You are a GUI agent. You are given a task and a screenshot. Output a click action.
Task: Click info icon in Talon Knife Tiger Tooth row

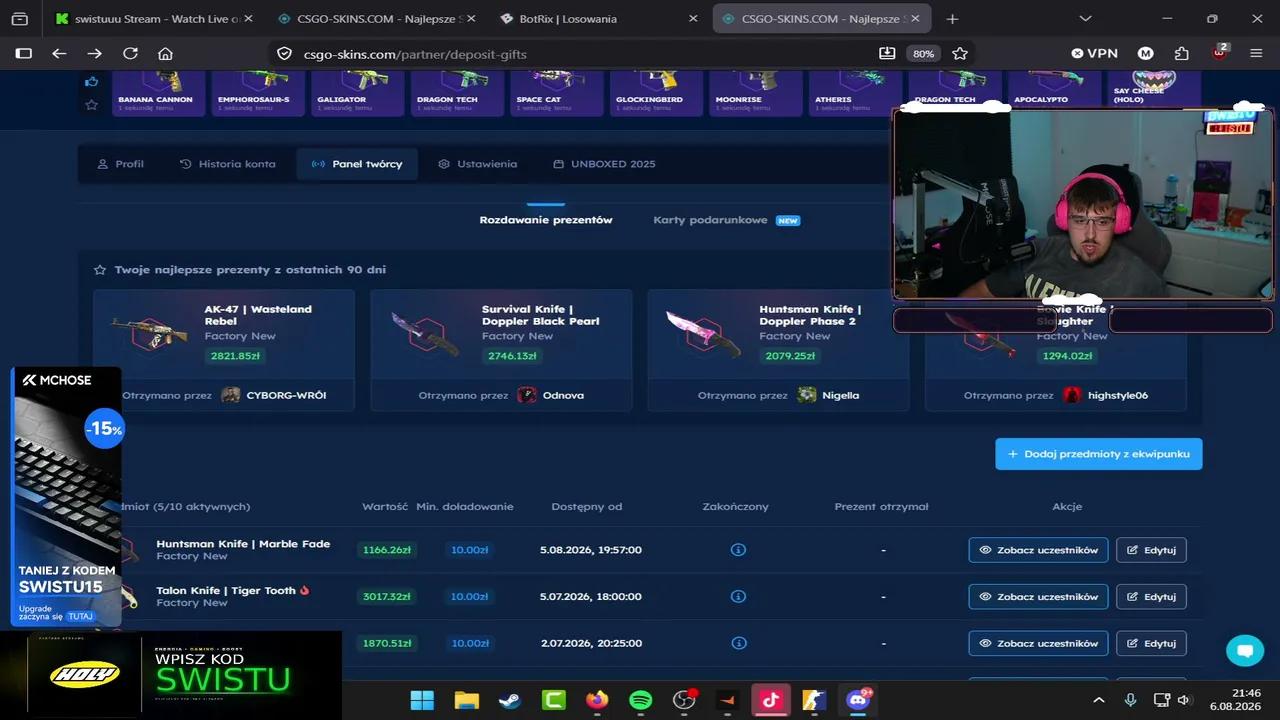tap(738, 596)
